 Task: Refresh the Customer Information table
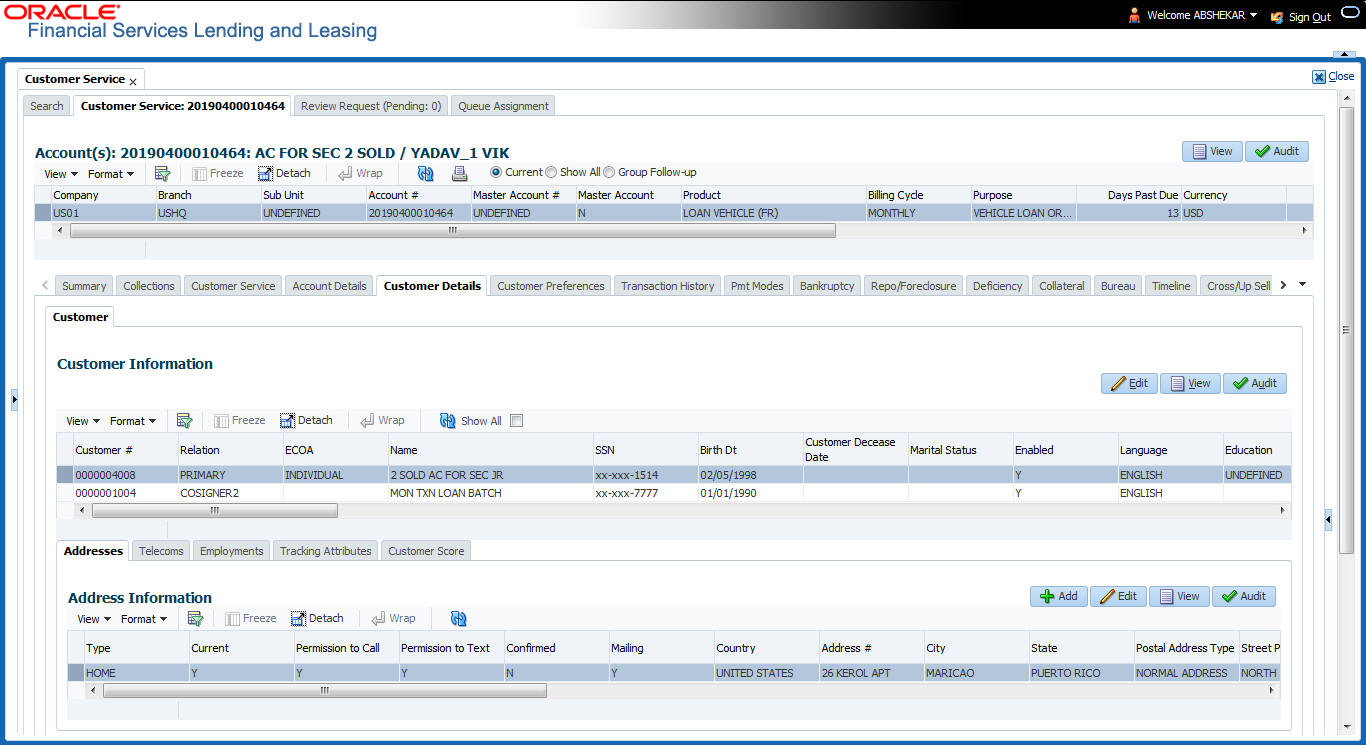tap(448, 421)
